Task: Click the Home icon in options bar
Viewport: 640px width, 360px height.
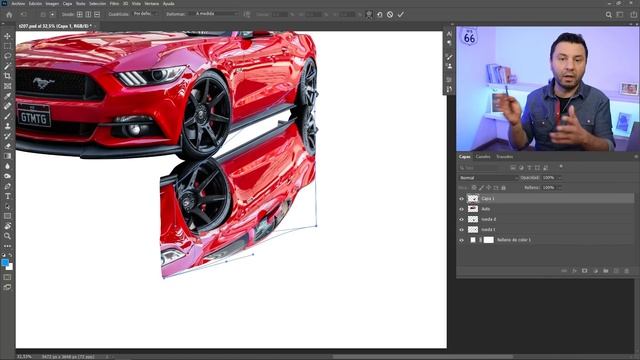Action: coord(9,14)
